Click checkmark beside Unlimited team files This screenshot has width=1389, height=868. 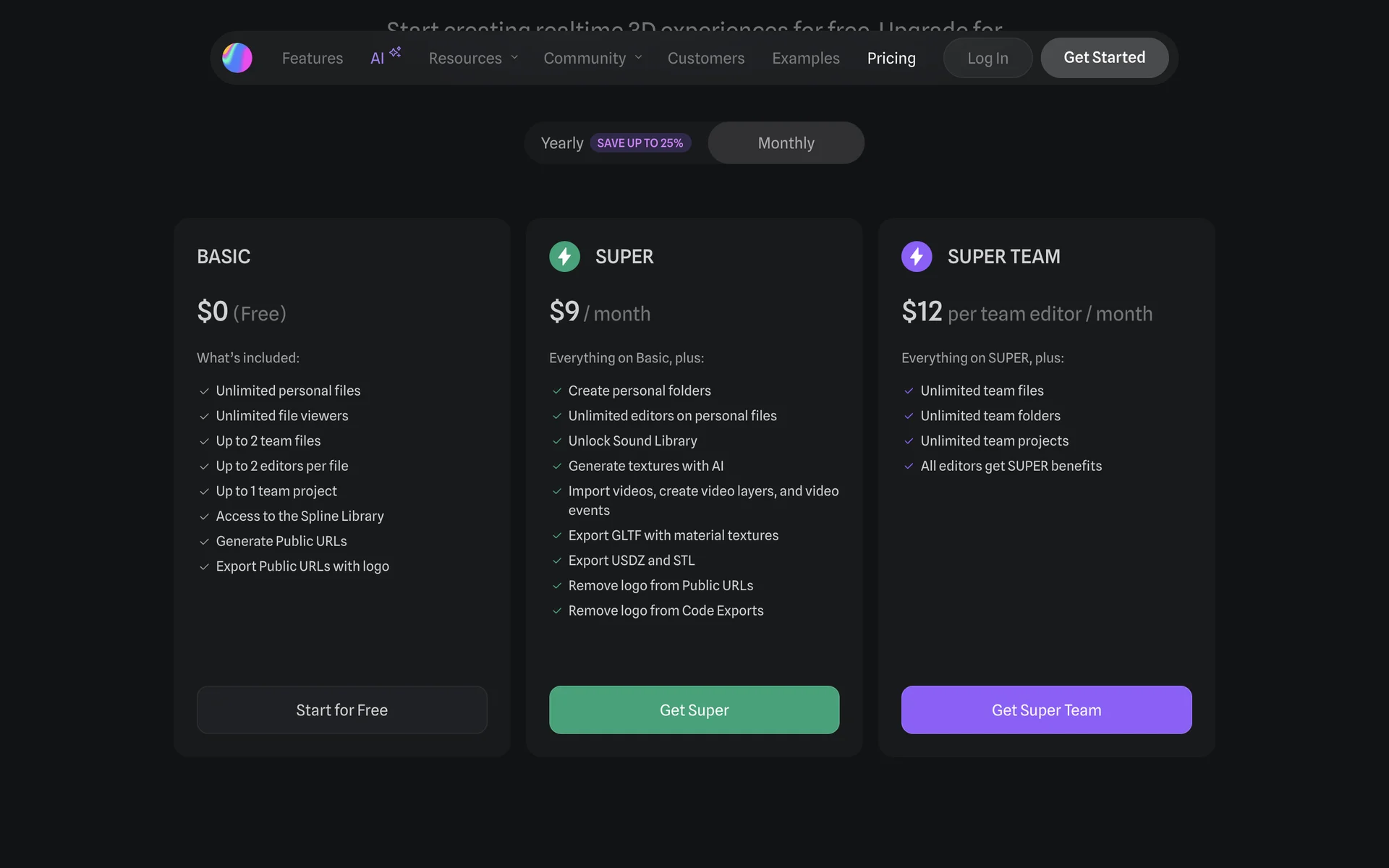(909, 391)
